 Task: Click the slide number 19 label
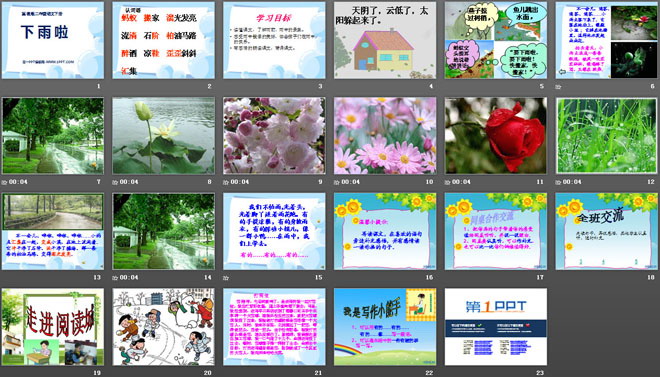click(x=97, y=373)
